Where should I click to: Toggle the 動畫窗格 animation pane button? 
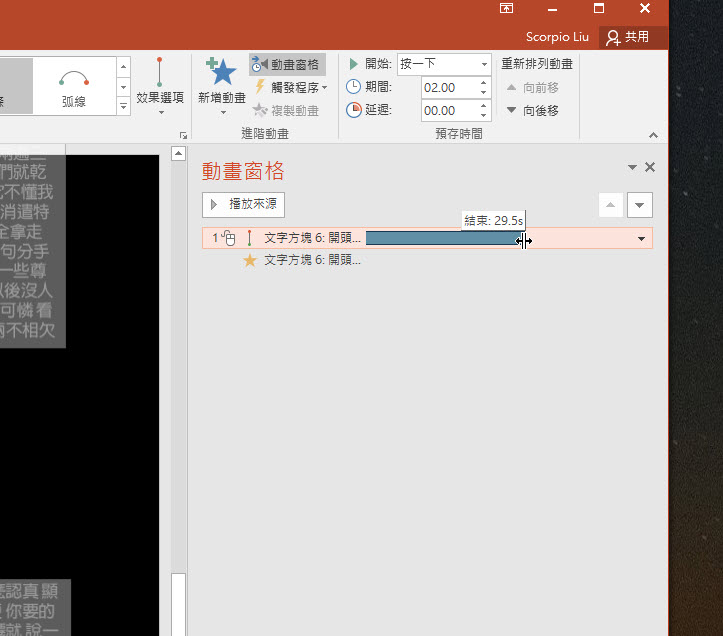(287, 64)
